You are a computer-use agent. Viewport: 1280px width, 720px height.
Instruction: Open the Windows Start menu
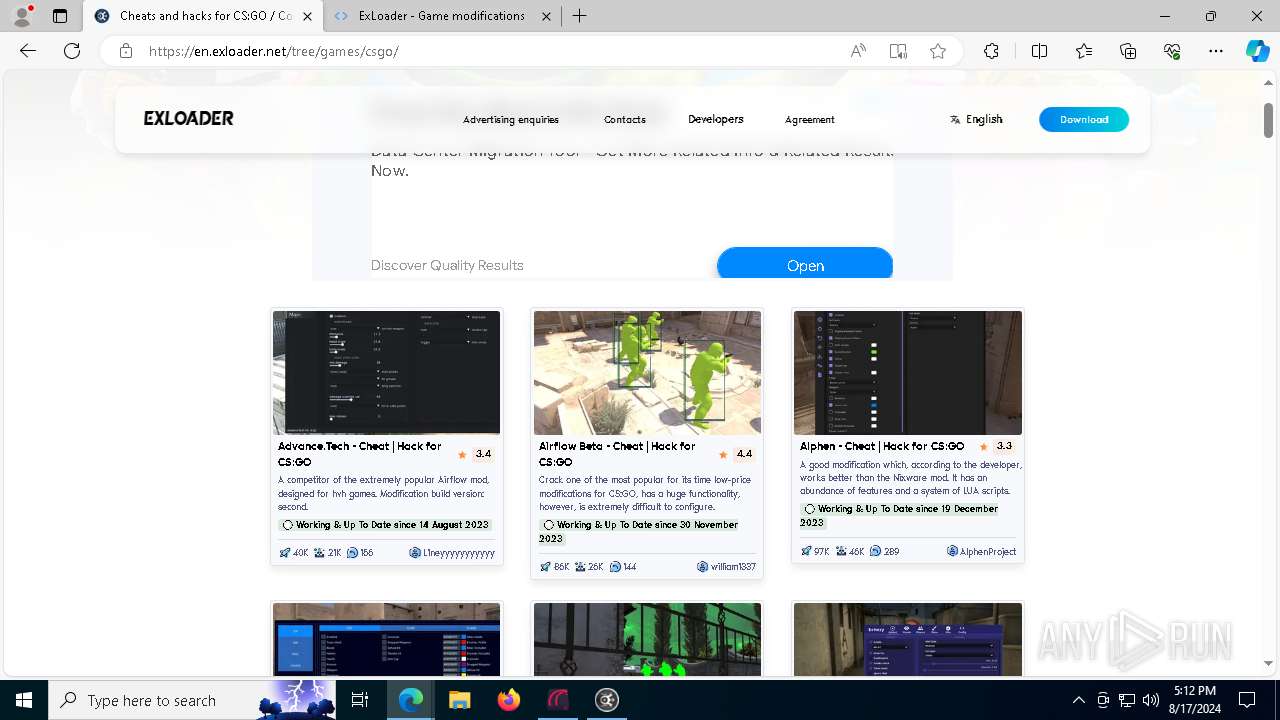click(x=24, y=700)
